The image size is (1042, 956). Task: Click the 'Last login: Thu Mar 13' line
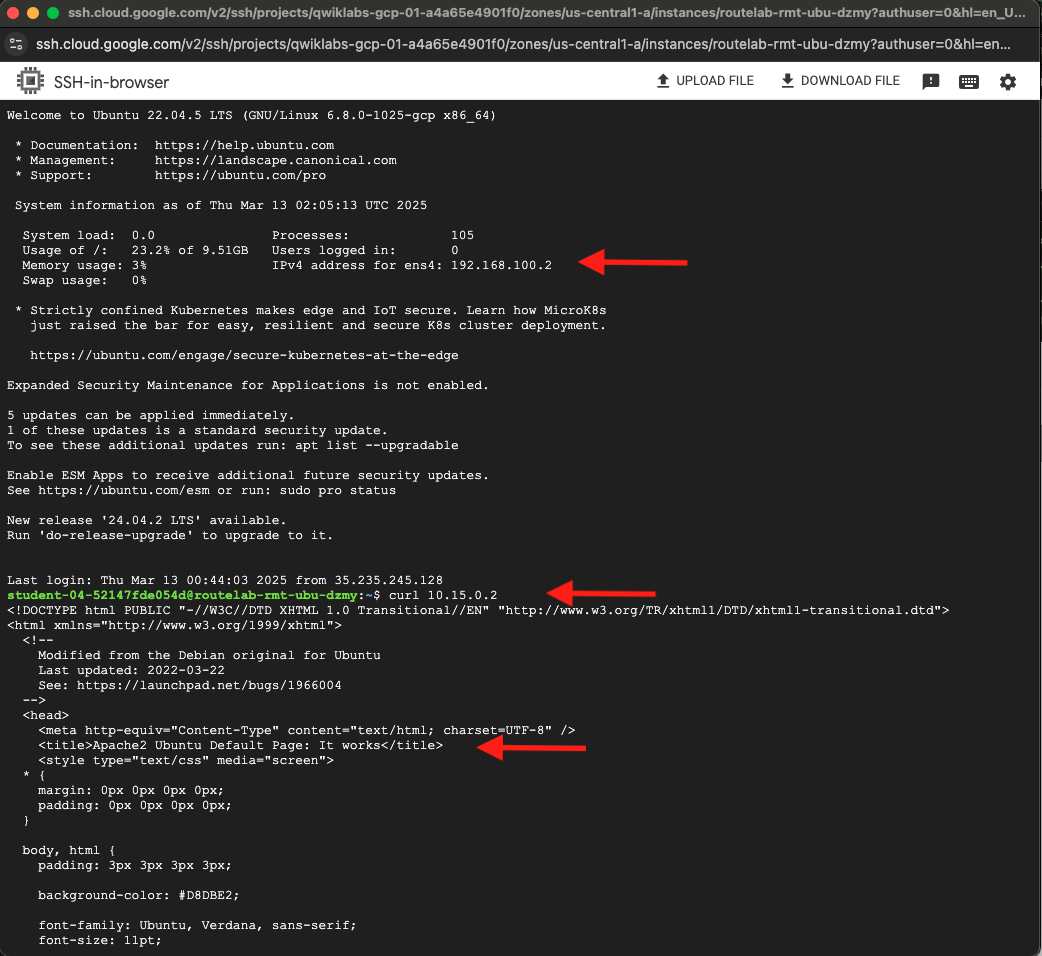point(225,581)
